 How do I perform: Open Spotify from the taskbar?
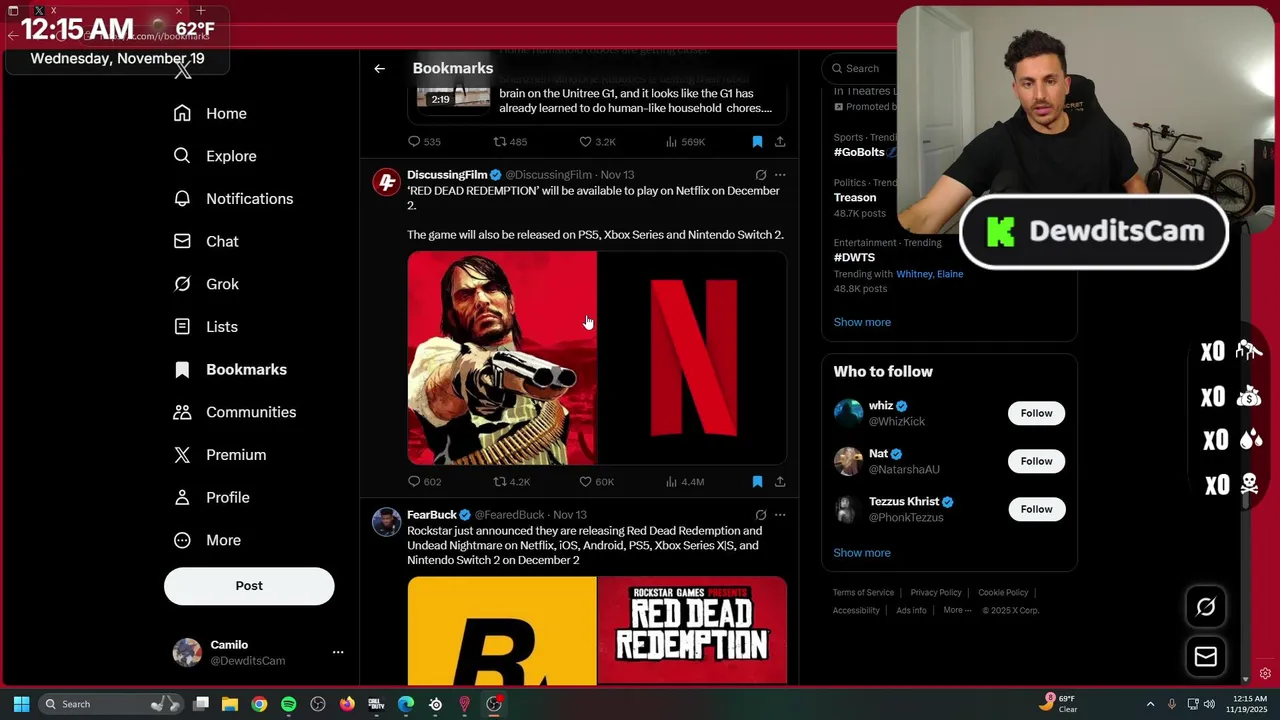point(289,704)
